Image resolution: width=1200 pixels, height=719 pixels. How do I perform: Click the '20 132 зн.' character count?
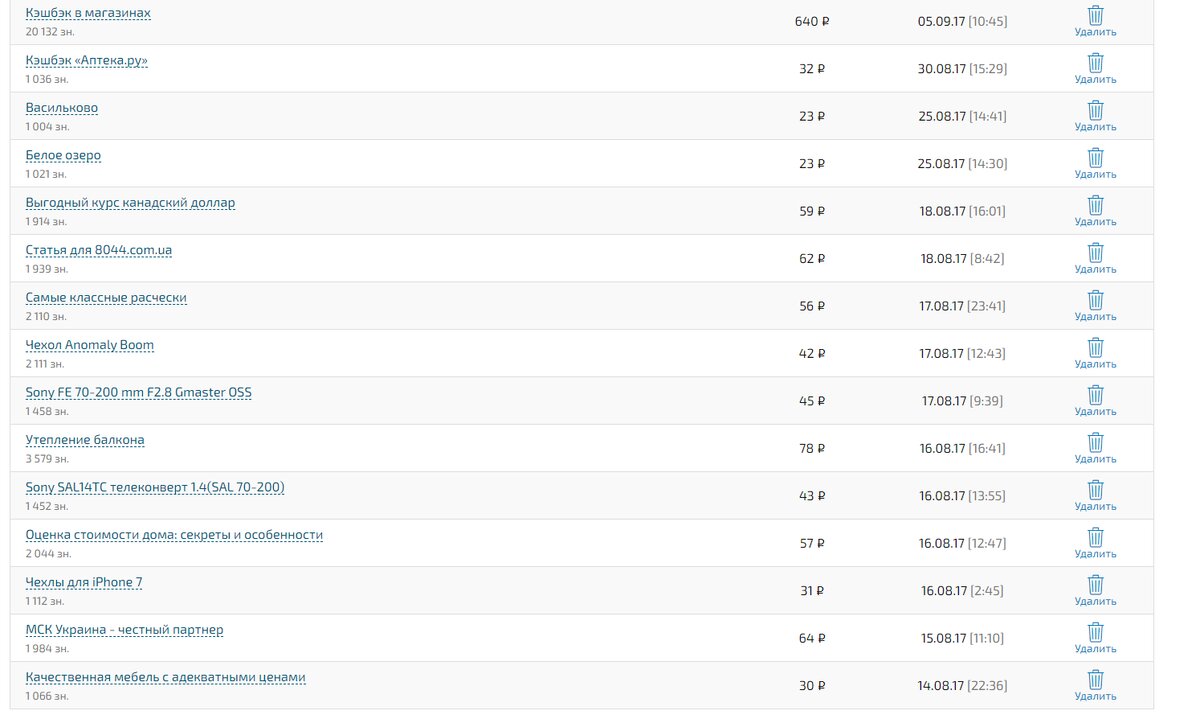point(50,32)
